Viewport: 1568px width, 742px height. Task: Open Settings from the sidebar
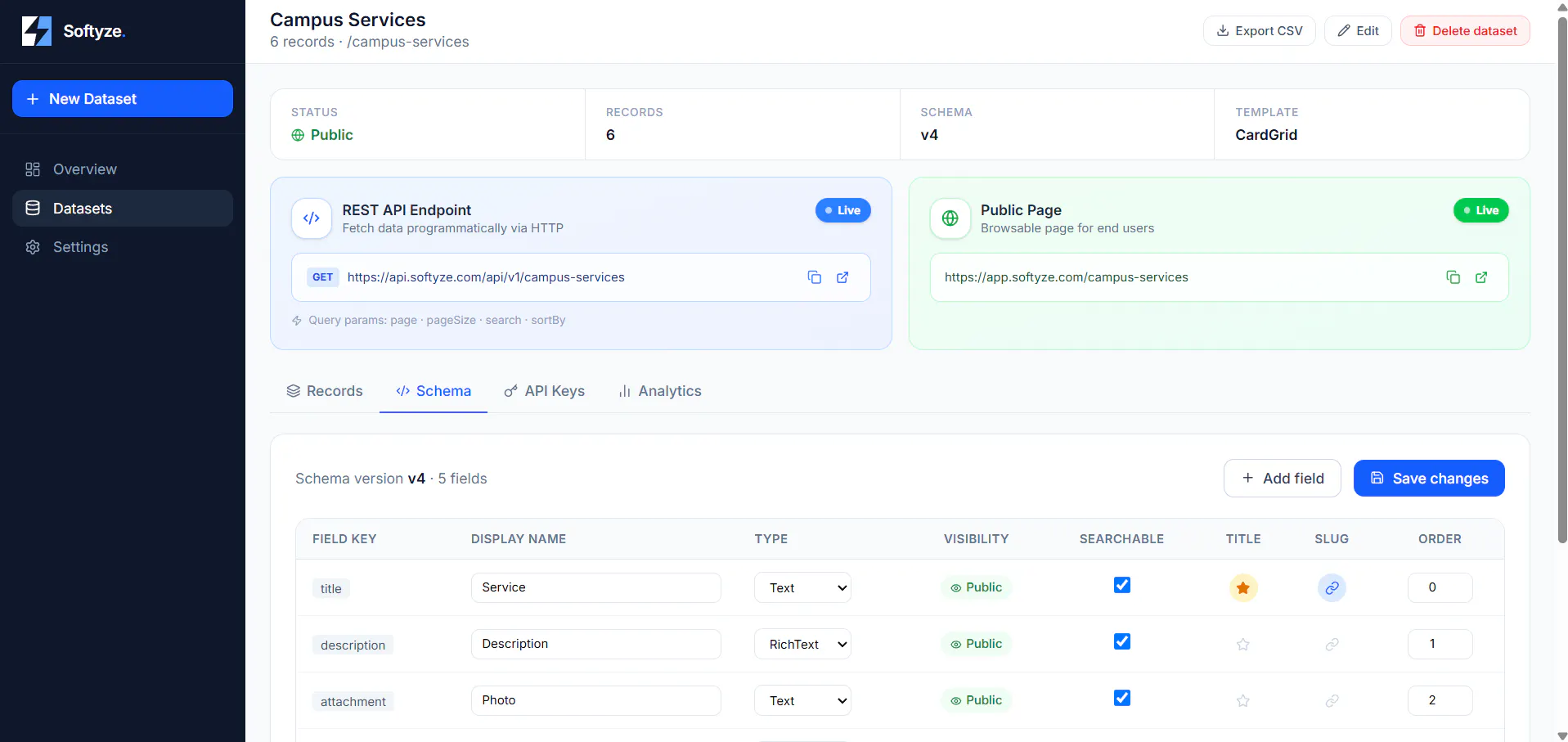(123, 247)
